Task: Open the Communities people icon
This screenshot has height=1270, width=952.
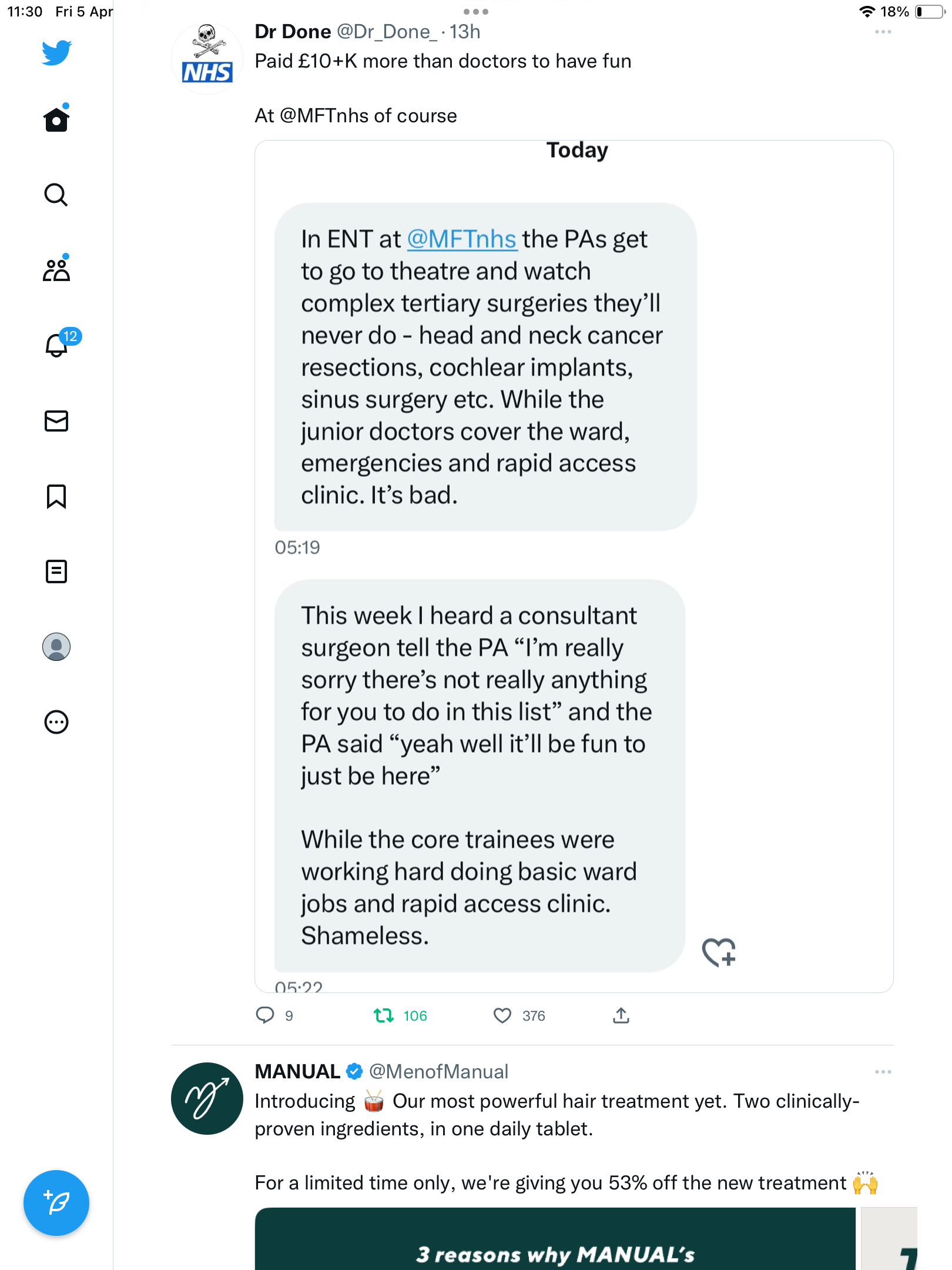Action: pyautogui.click(x=56, y=270)
